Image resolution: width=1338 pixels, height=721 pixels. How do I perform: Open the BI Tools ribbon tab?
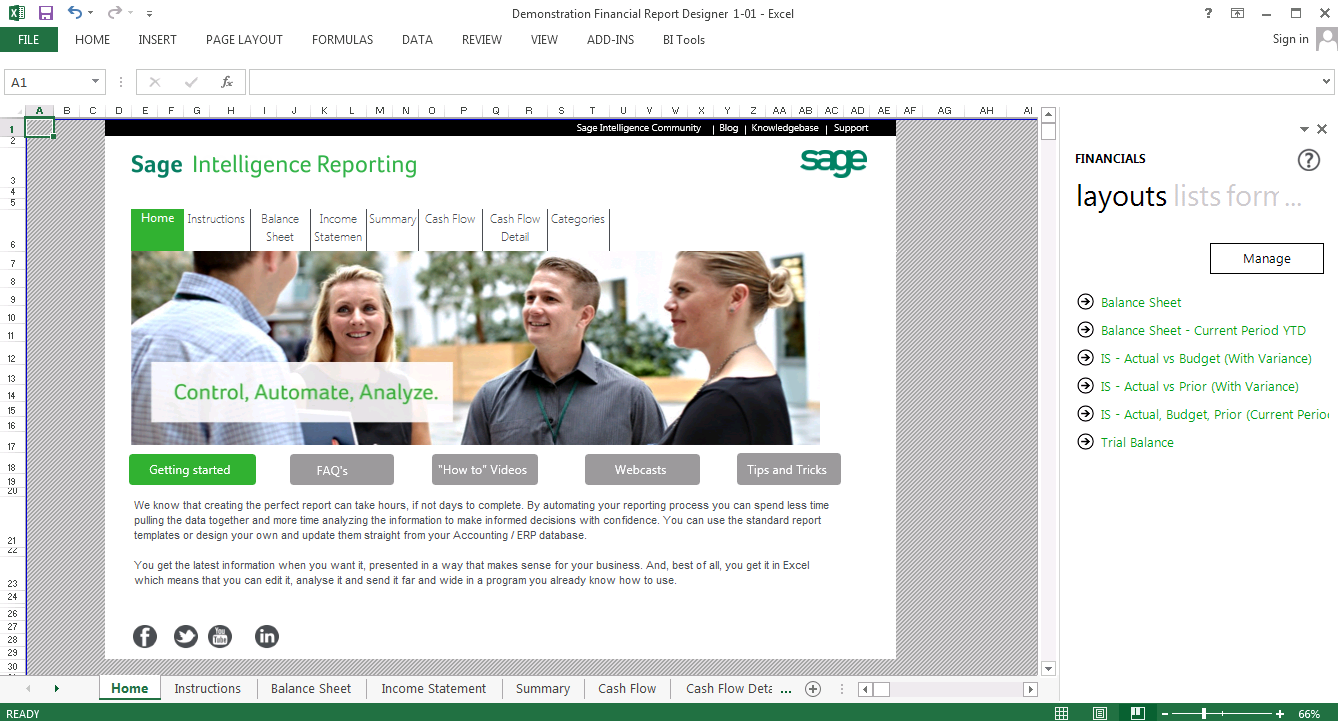point(684,40)
